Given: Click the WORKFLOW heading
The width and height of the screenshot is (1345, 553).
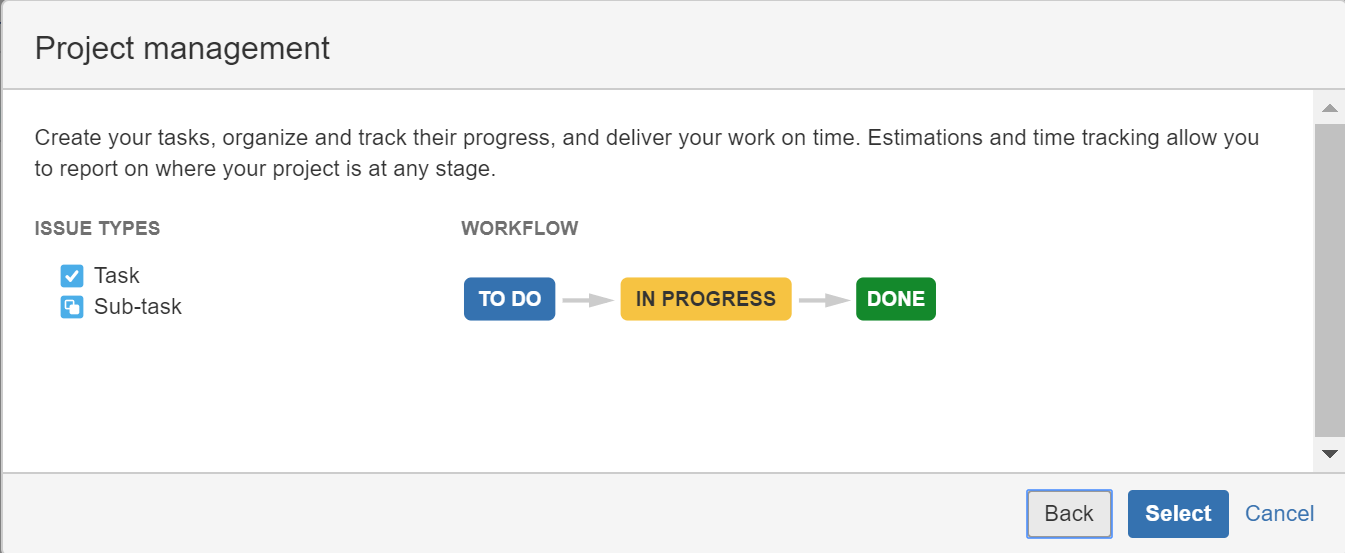Looking at the screenshot, I should tap(520, 229).
